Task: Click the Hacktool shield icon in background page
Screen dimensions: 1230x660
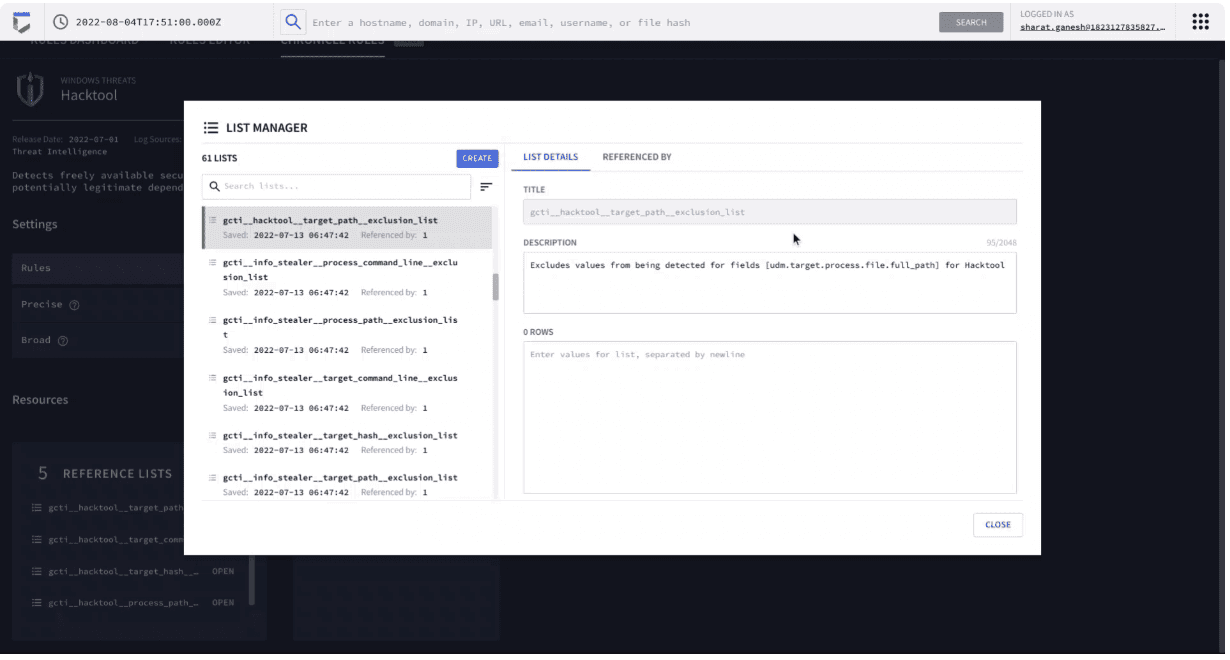Action: click(30, 89)
